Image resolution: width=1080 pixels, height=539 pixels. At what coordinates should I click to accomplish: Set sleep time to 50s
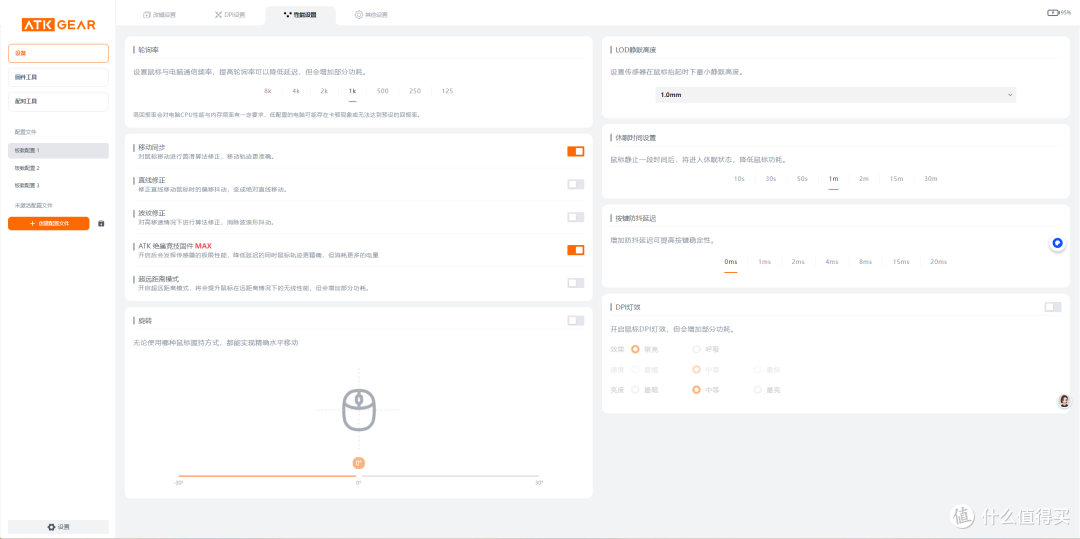point(802,179)
